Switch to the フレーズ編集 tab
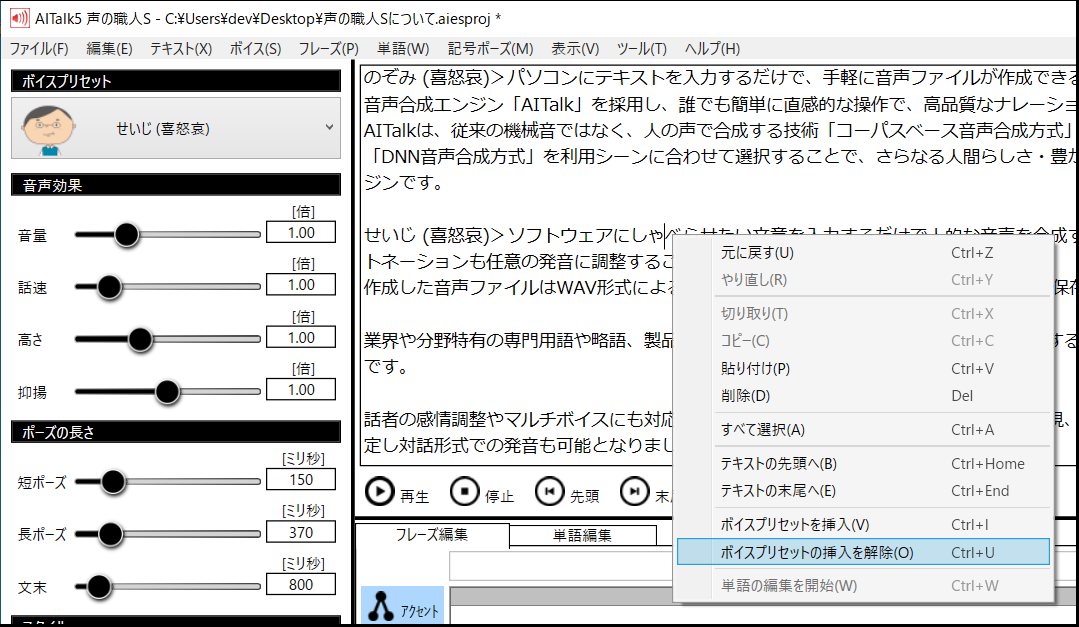The width and height of the screenshot is (1079, 627). pyautogui.click(x=431, y=535)
